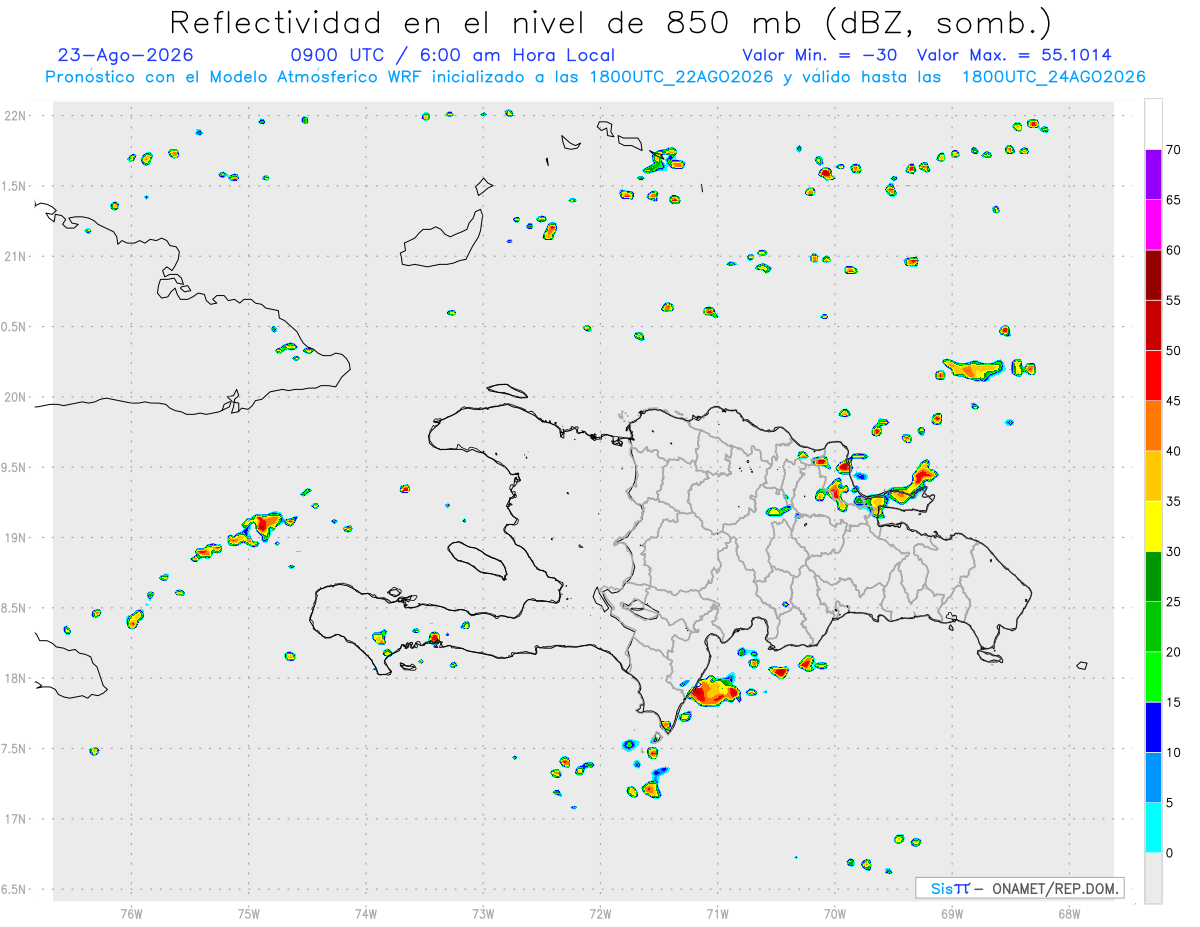Select the '9.5N' latitude label
This screenshot has height=927, width=1200.
pyautogui.click(x=15, y=468)
